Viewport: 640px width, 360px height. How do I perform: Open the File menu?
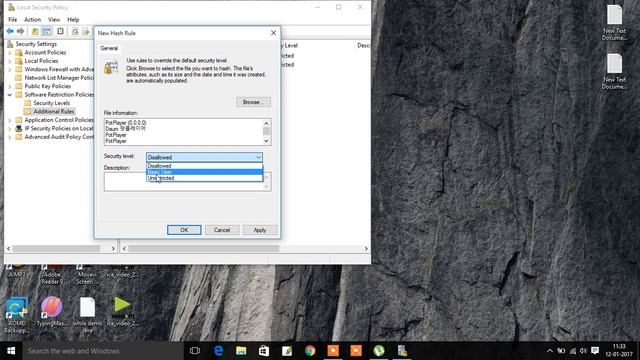pyautogui.click(x=13, y=20)
